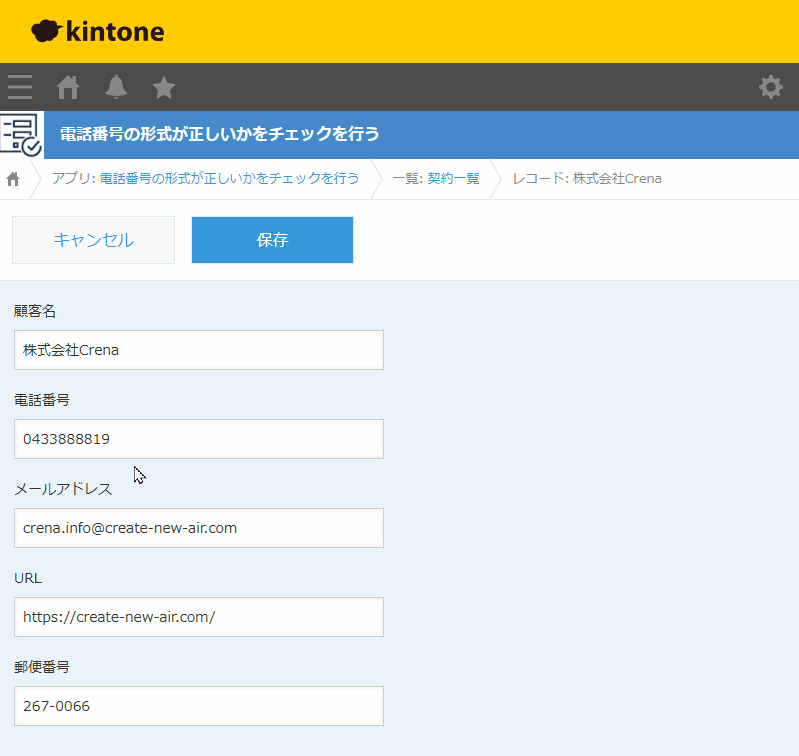Open notifications bell
The height and width of the screenshot is (756, 799).
[x=116, y=87]
